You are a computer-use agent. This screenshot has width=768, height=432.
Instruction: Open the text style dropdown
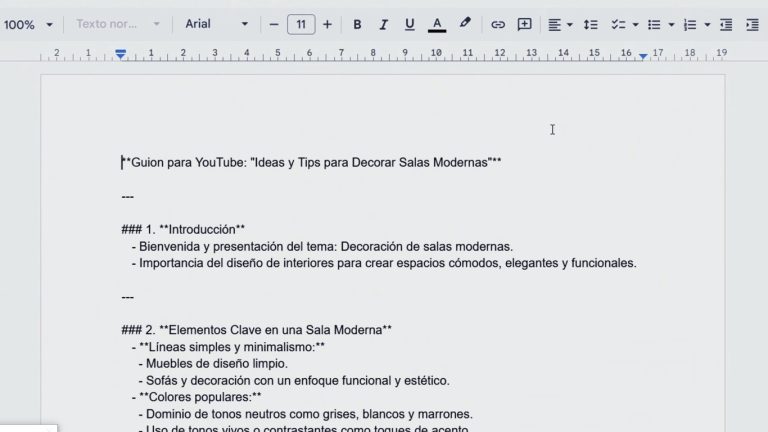[x=118, y=24]
